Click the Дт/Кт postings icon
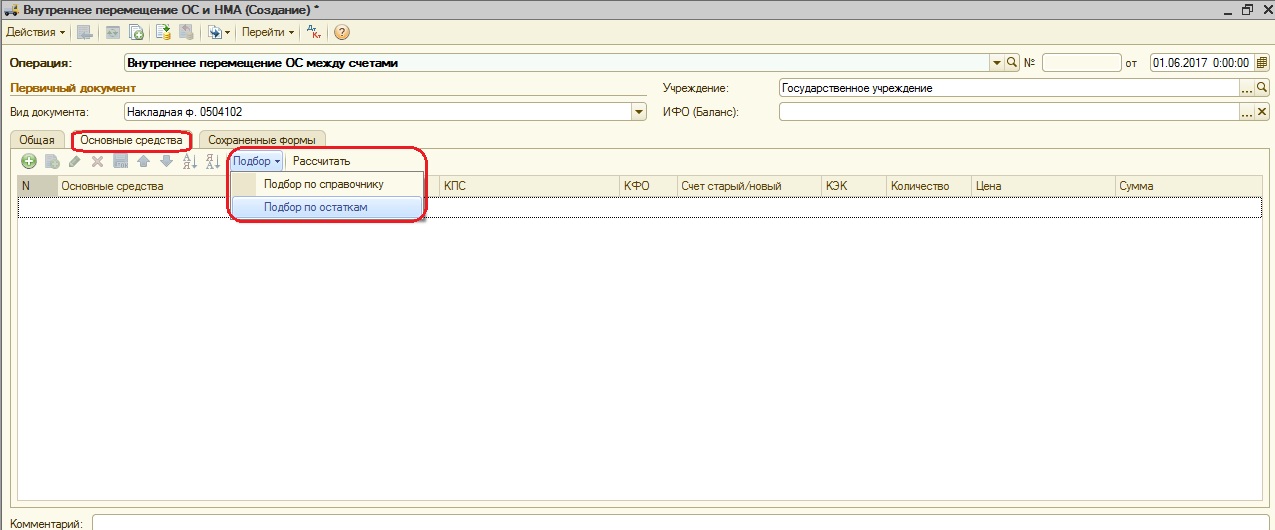1275x530 pixels. coord(313,32)
